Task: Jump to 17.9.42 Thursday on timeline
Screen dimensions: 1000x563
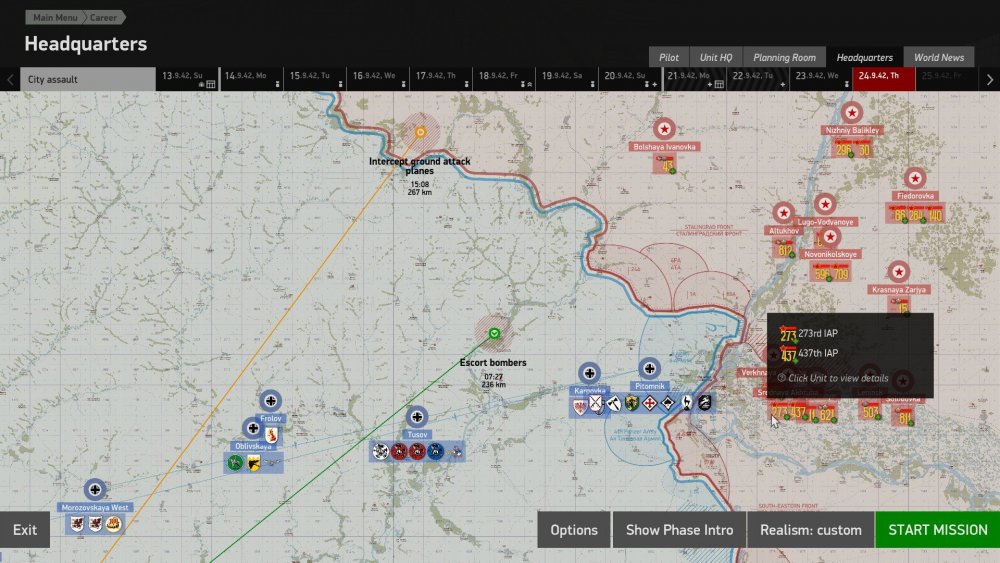Action: point(441,79)
